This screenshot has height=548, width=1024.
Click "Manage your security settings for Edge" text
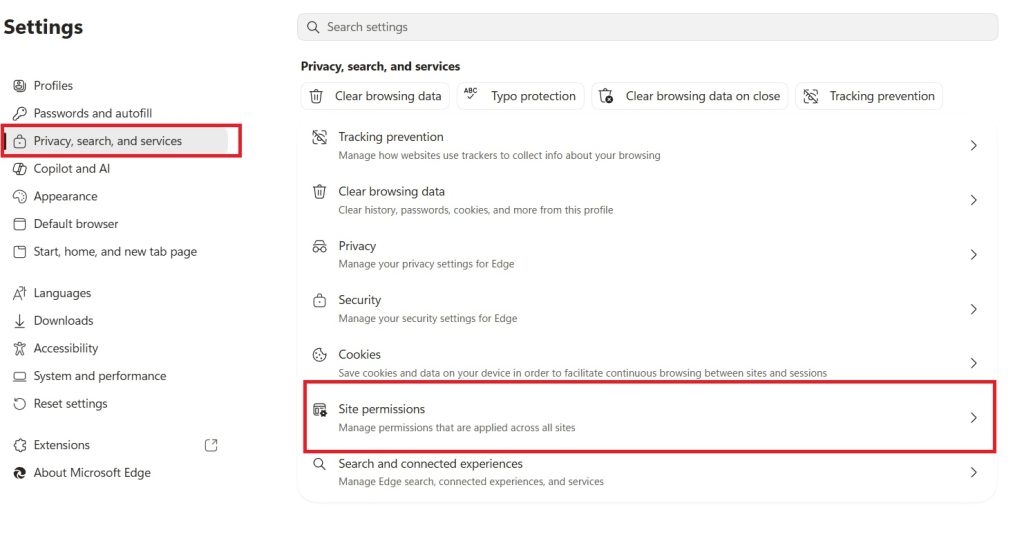pyautogui.click(x=428, y=319)
